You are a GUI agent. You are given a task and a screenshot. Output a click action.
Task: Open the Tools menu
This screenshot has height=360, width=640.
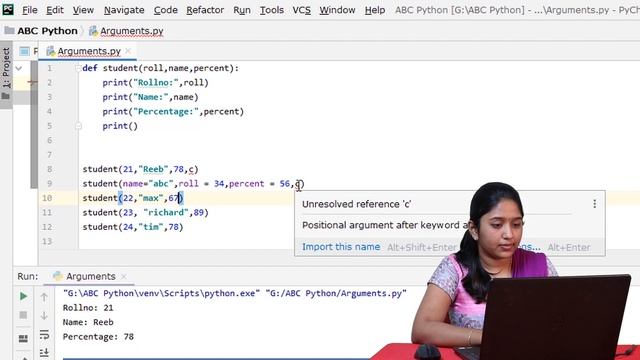(272, 10)
